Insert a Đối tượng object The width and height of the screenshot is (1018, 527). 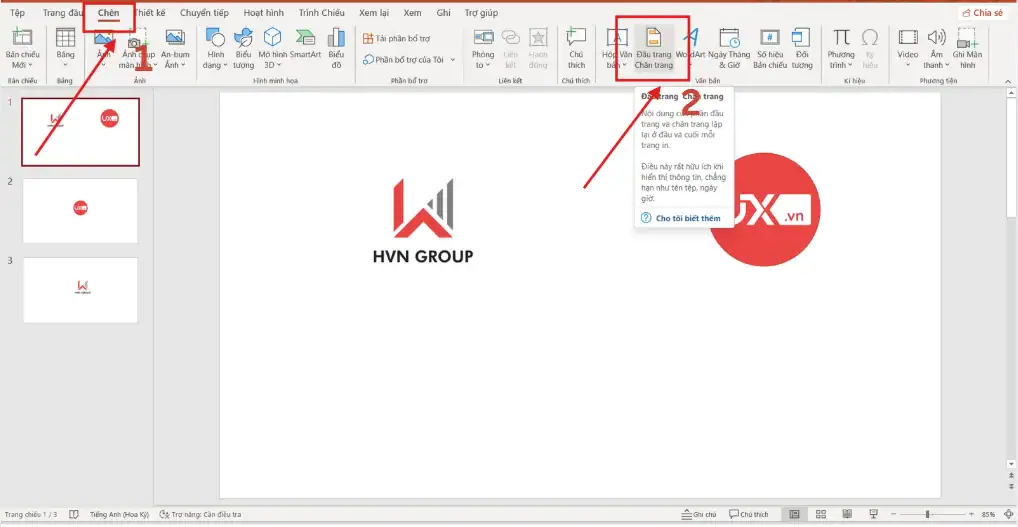click(x=802, y=48)
